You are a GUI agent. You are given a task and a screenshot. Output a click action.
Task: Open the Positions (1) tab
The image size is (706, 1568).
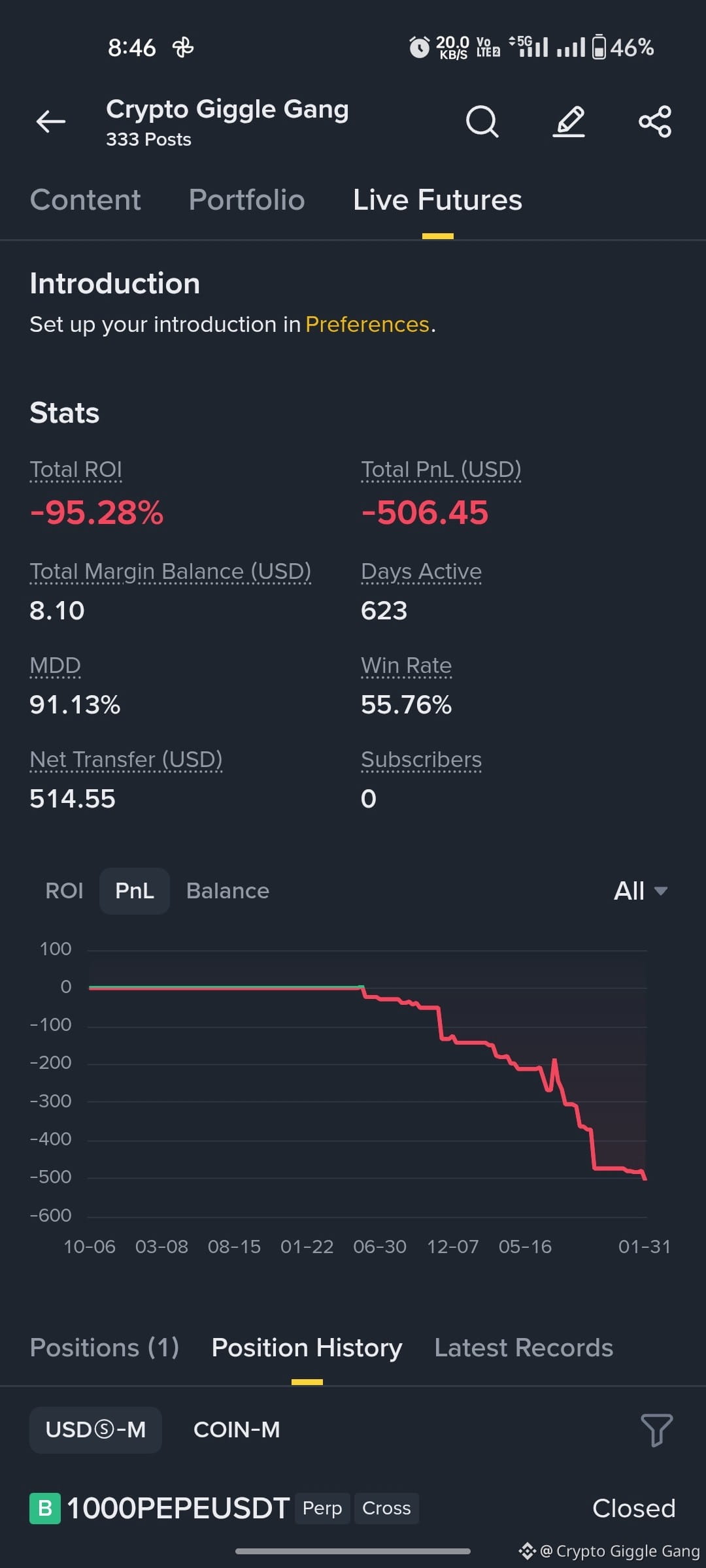tap(105, 1347)
